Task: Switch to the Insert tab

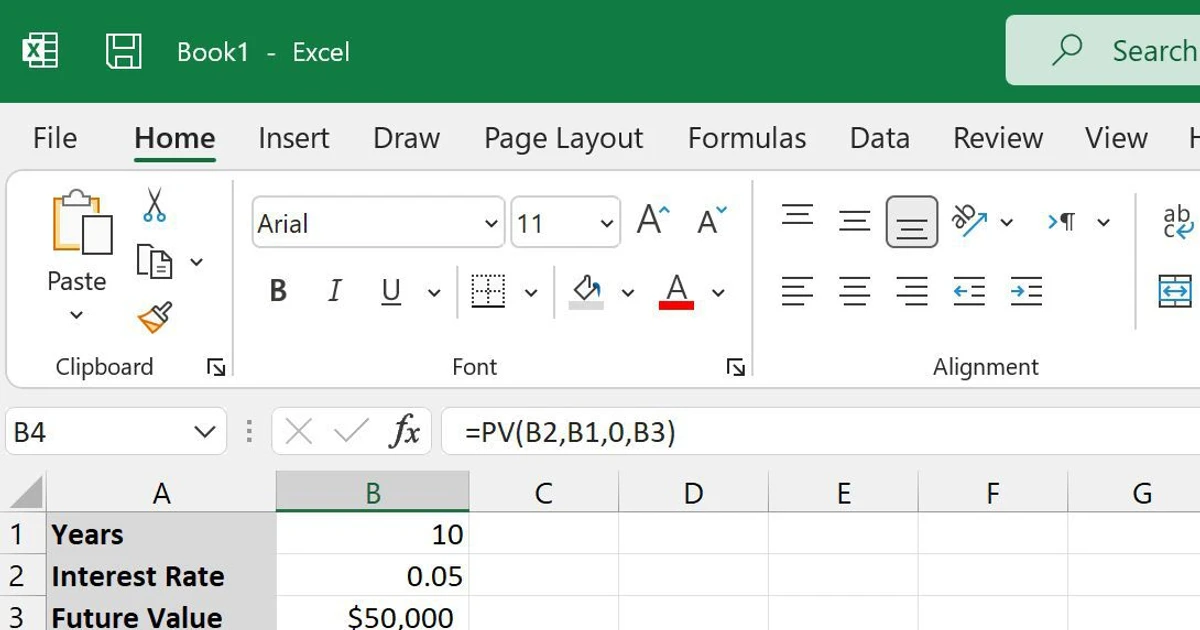Action: coord(293,138)
